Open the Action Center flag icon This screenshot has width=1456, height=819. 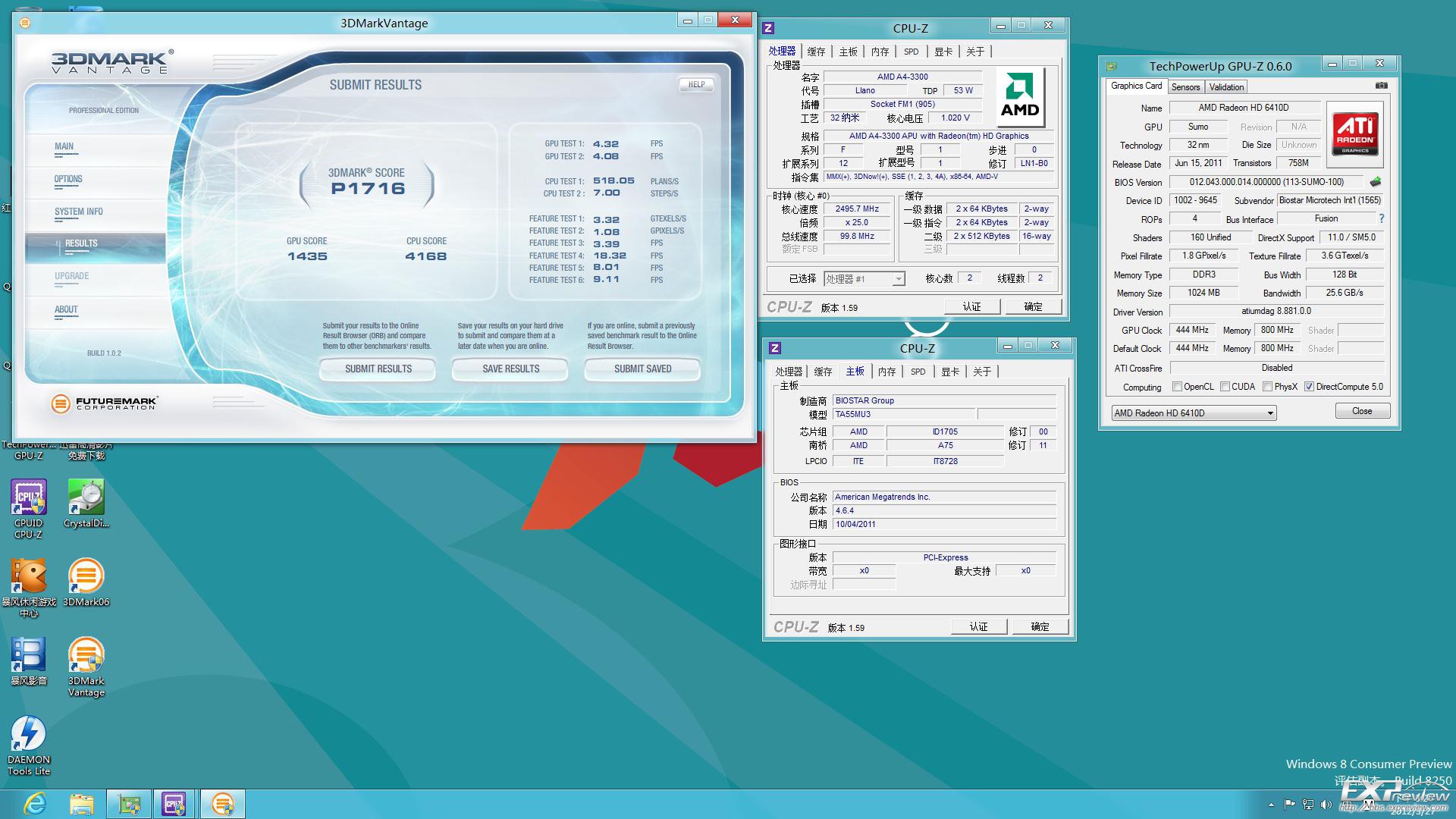tap(1289, 805)
